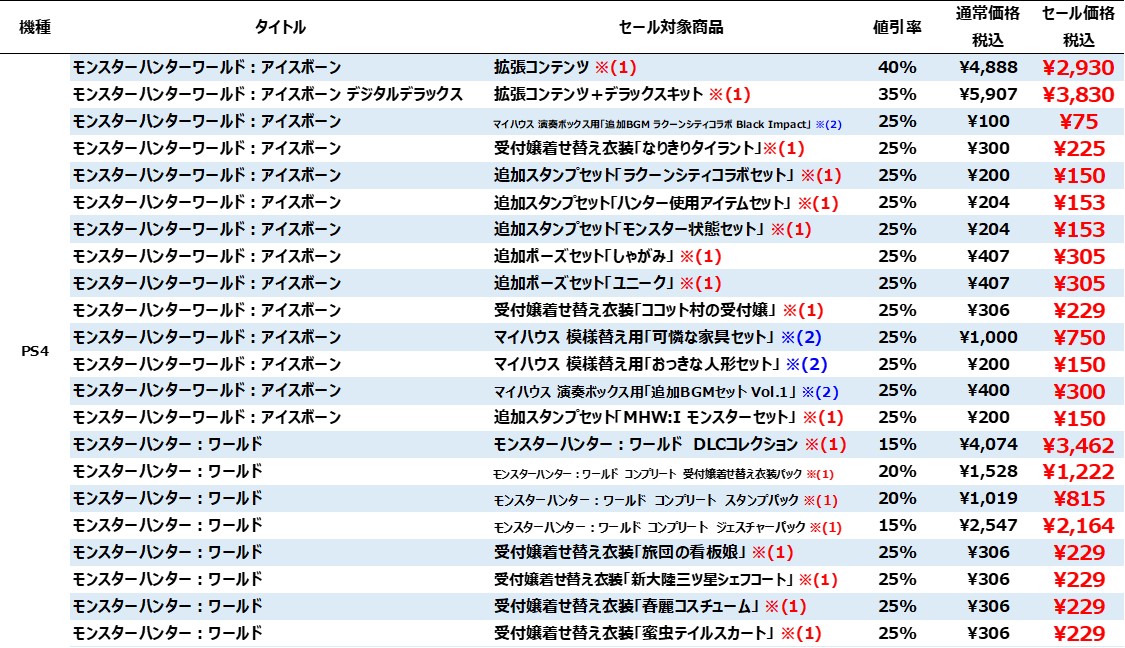This screenshot has height=648, width=1125.
Task: Click ¥153 sale price in ハンター使用アイテムセット row
Action: (x=1078, y=202)
